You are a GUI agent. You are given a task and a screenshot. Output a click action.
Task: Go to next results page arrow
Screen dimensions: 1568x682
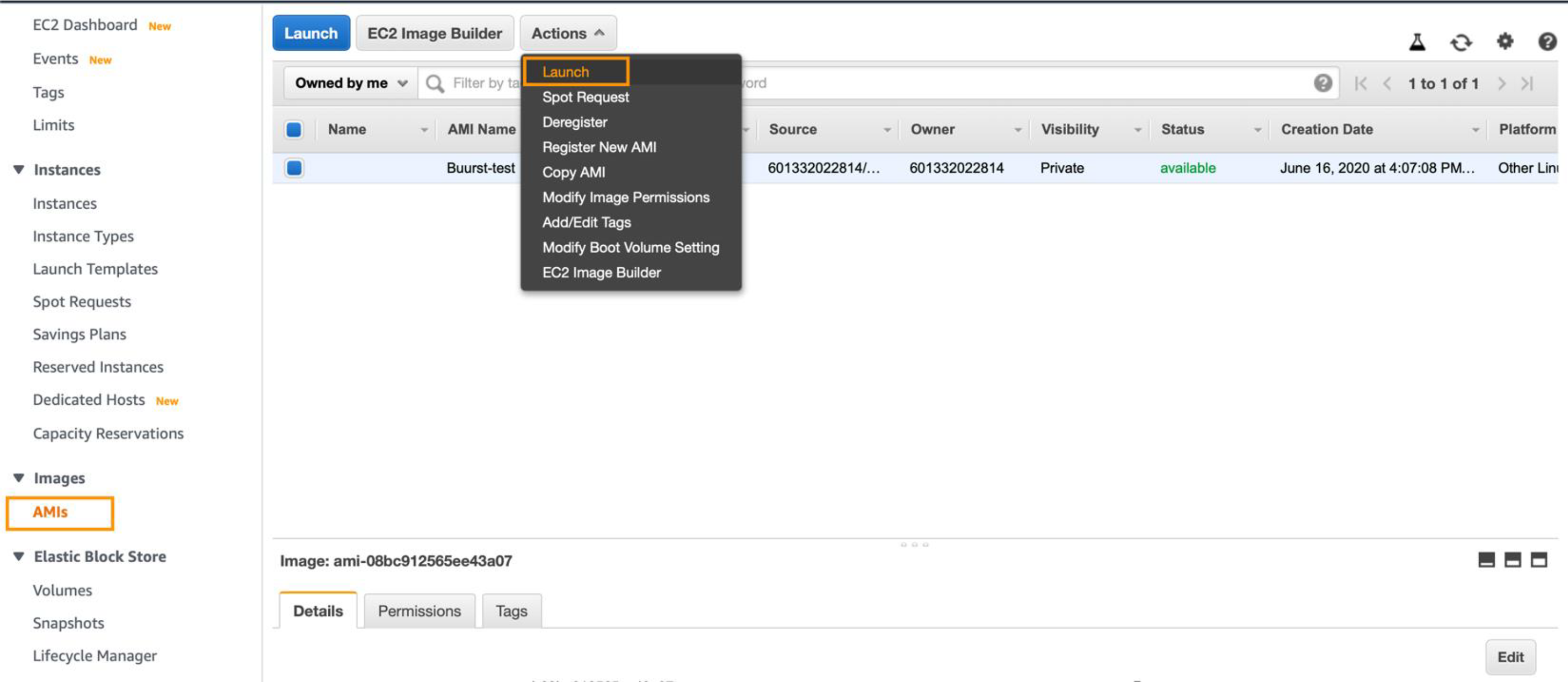tap(1502, 84)
